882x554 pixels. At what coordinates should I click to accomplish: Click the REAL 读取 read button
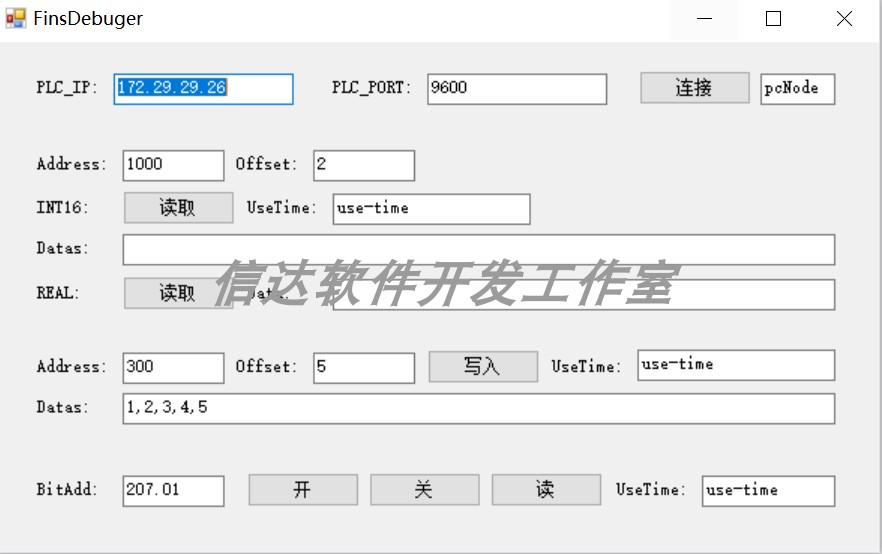point(178,293)
